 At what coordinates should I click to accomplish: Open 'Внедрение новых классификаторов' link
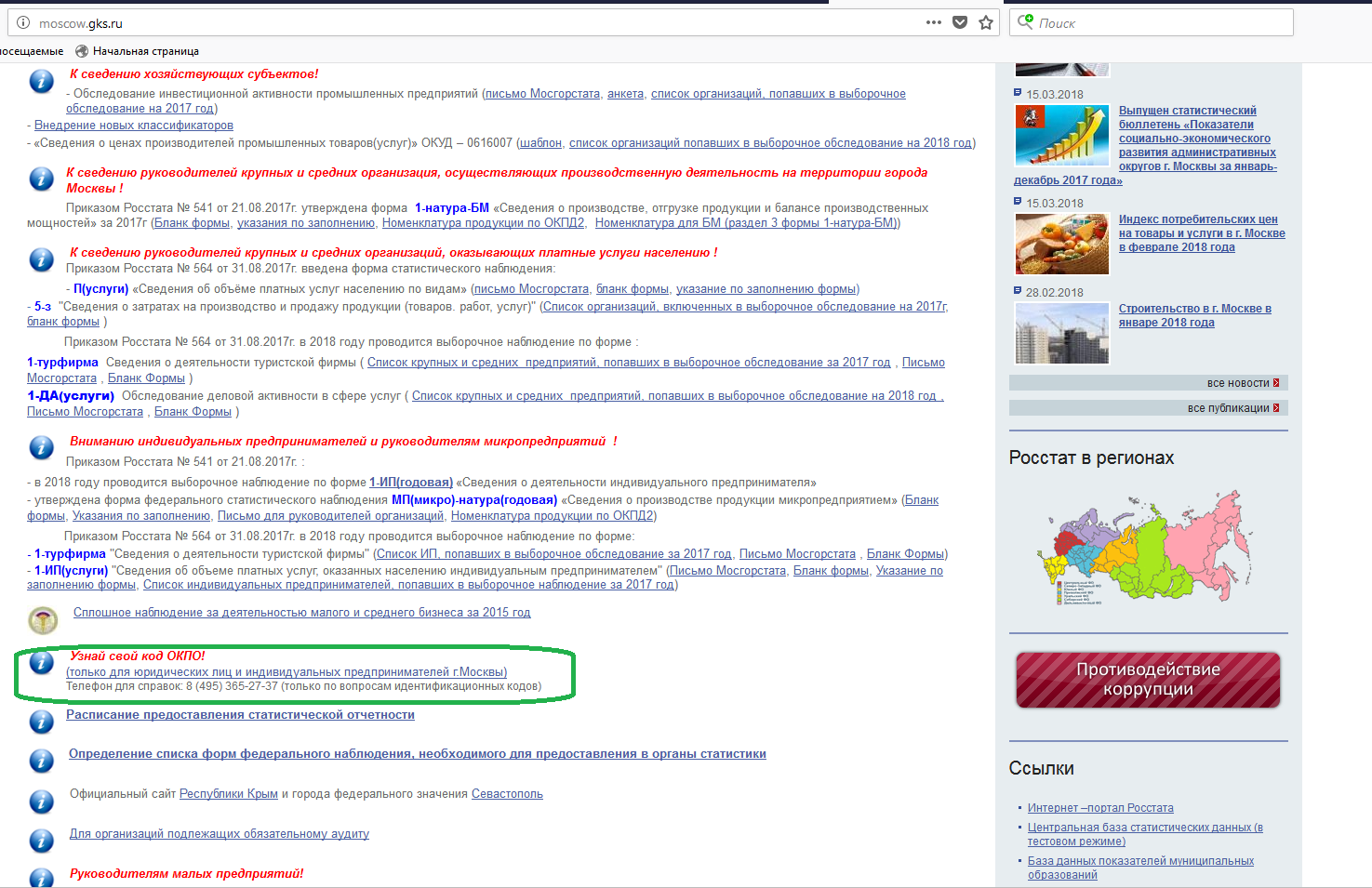[134, 126]
